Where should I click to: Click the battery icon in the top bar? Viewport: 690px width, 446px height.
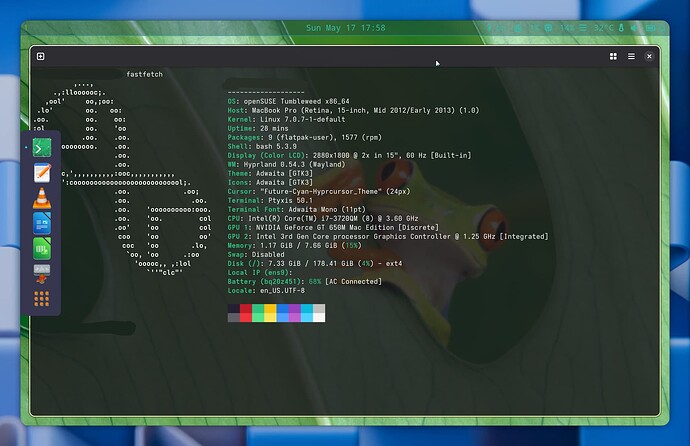pyautogui.click(x=650, y=28)
